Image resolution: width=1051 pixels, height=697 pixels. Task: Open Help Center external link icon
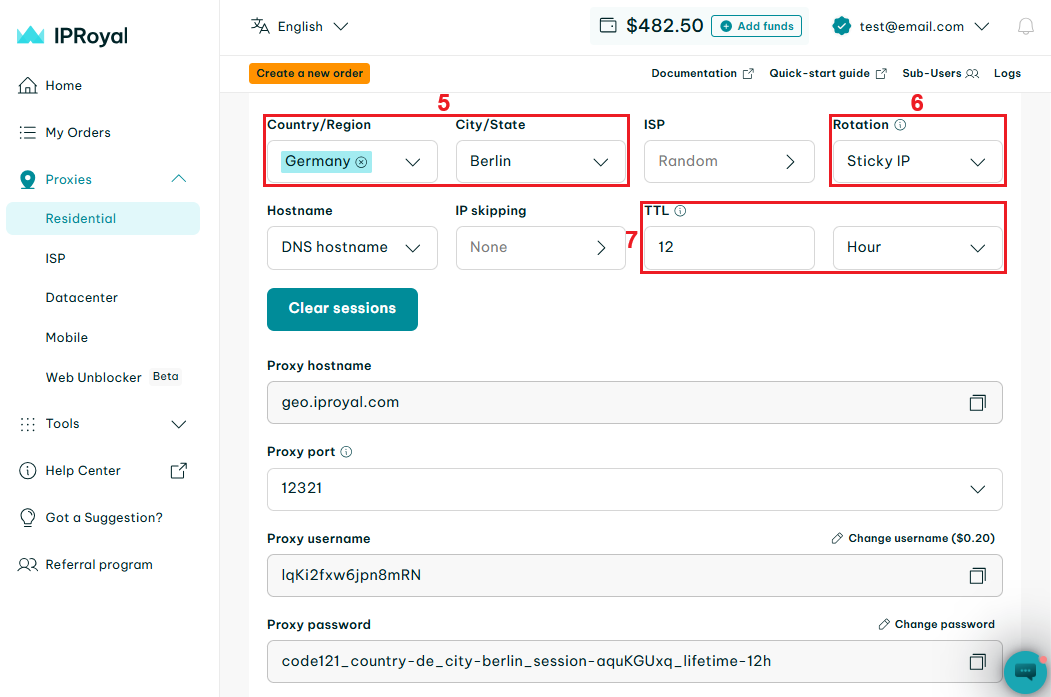pos(178,470)
